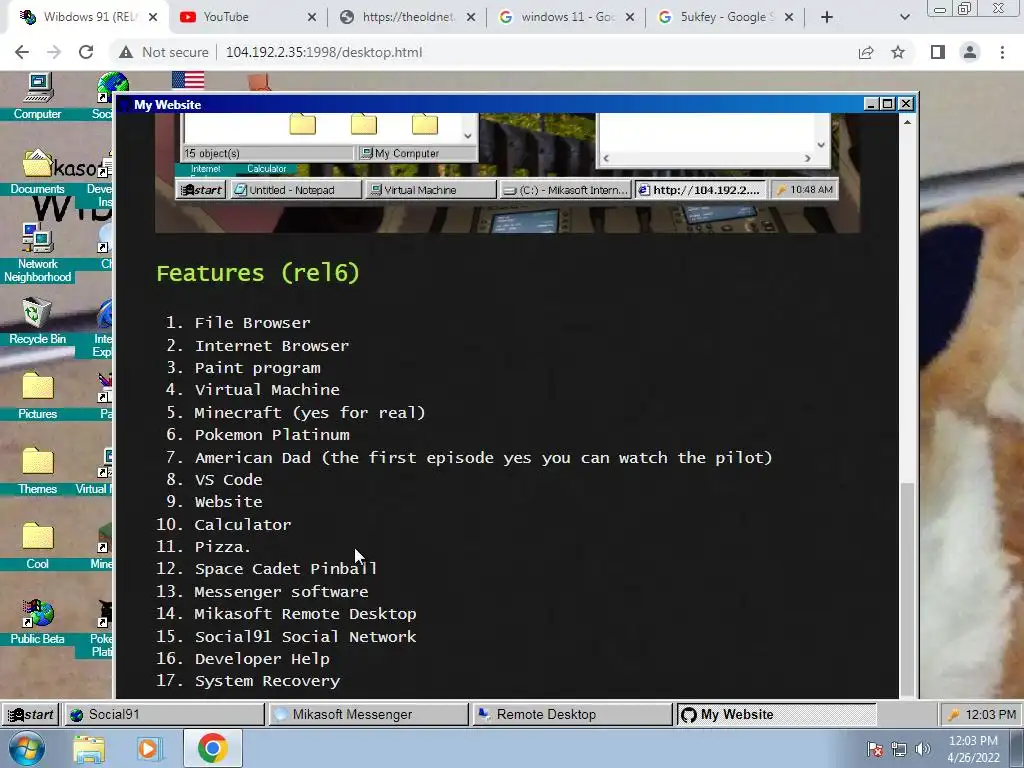Switch to theoldnet tab
This screenshot has height=768, width=1024.
coord(408,17)
